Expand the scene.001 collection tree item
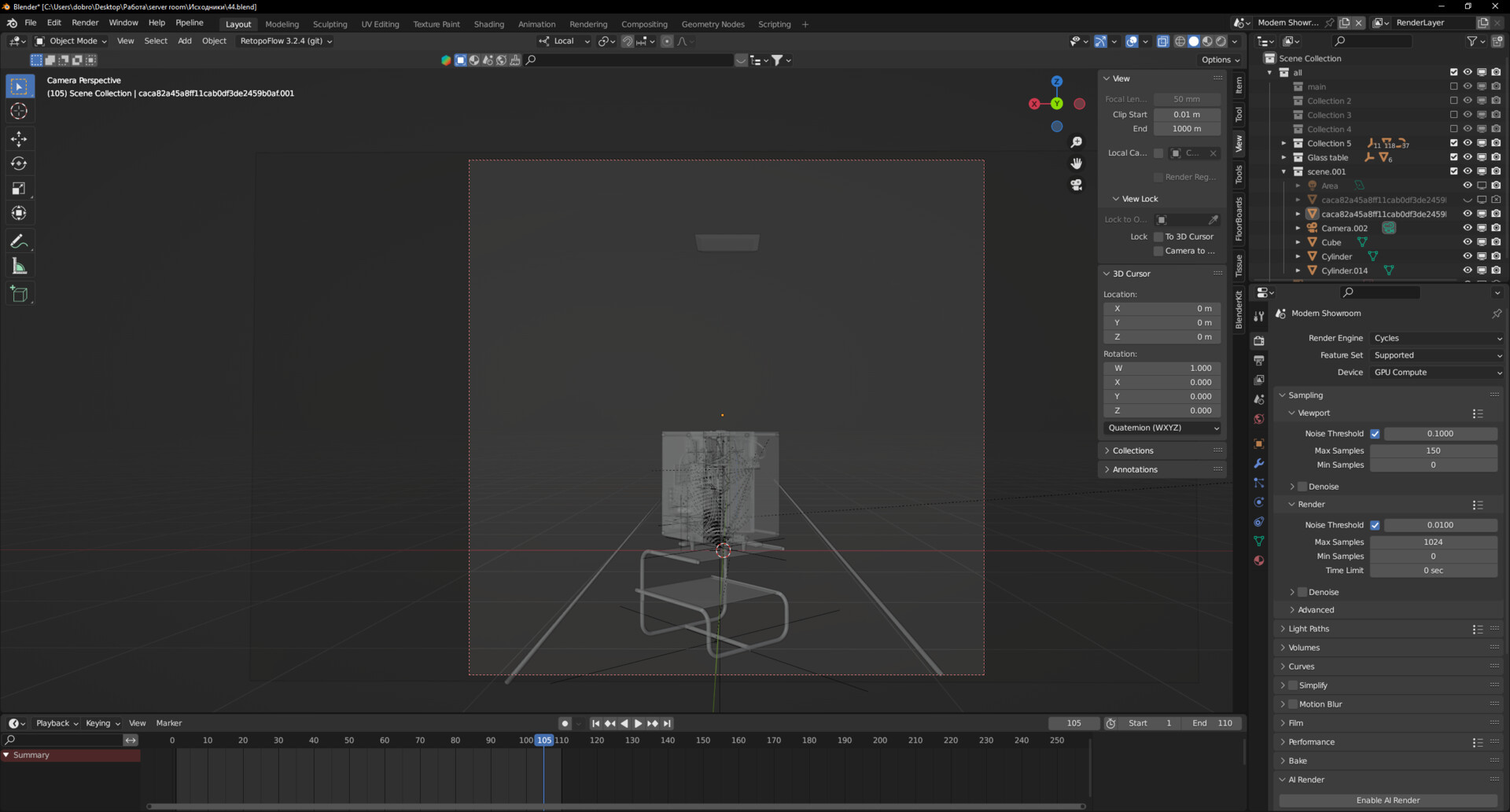1510x812 pixels. pyautogui.click(x=1283, y=171)
